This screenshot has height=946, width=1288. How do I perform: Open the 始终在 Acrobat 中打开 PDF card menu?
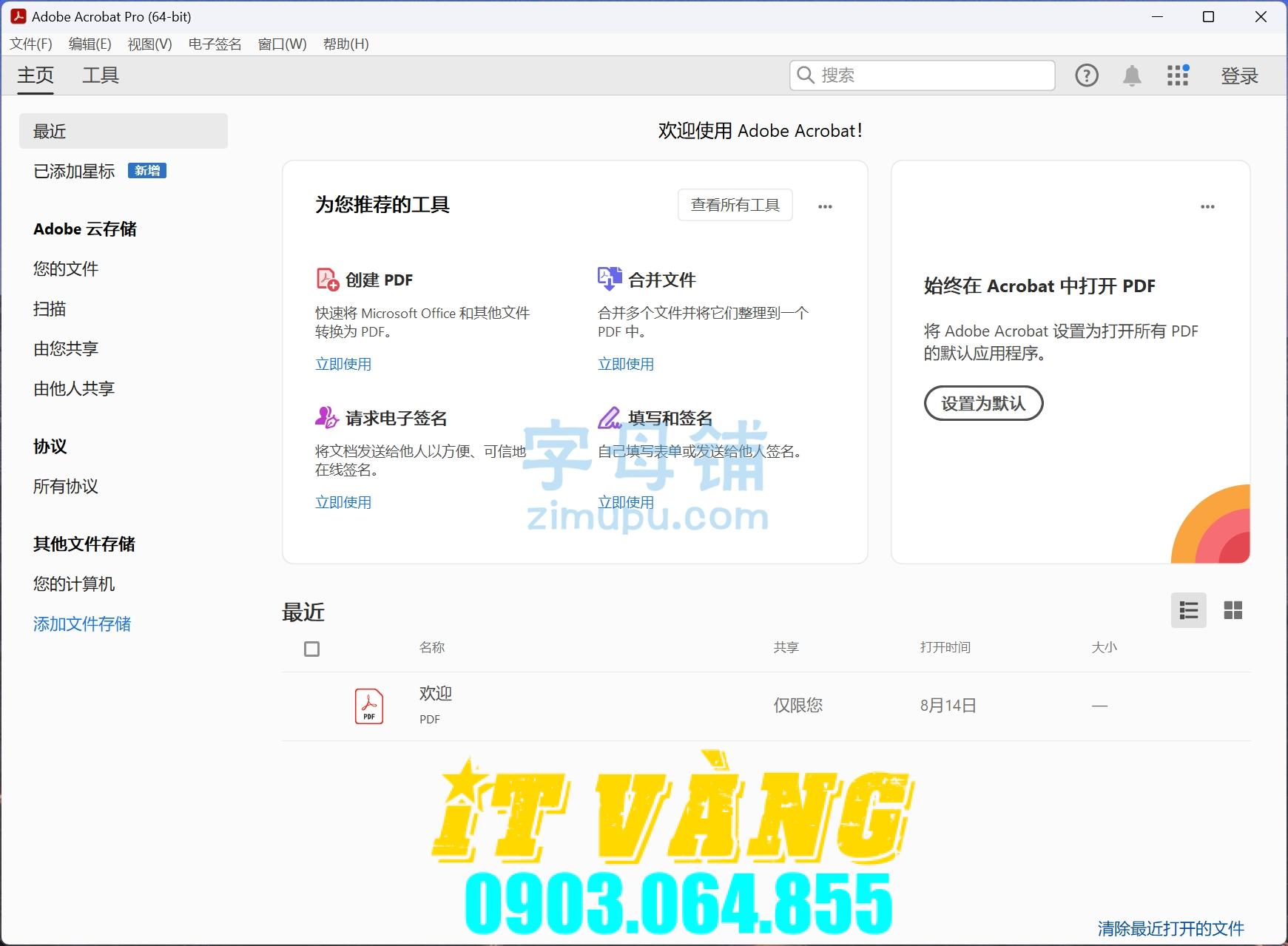1207,206
